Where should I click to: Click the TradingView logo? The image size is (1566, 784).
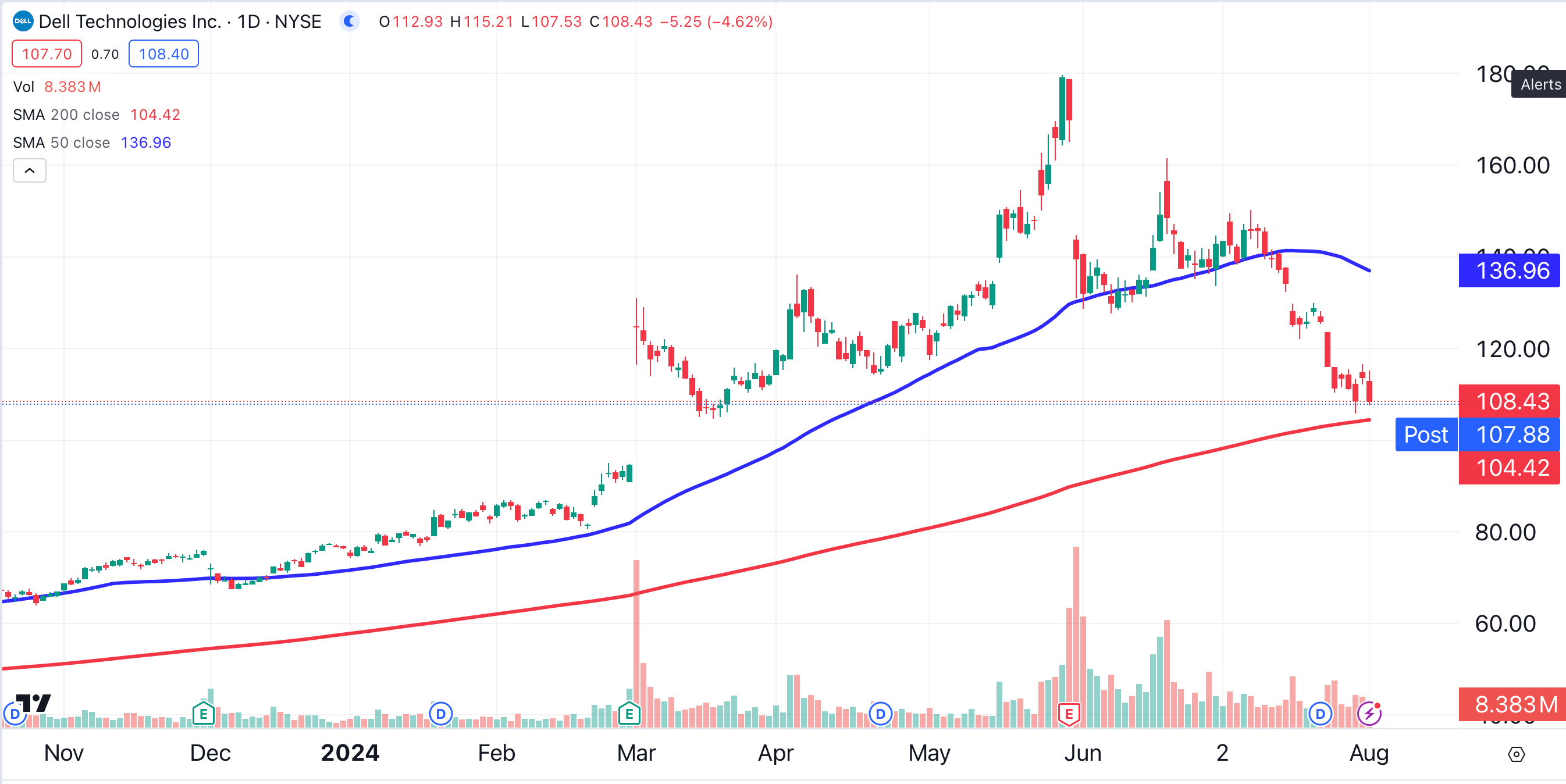coord(34,703)
